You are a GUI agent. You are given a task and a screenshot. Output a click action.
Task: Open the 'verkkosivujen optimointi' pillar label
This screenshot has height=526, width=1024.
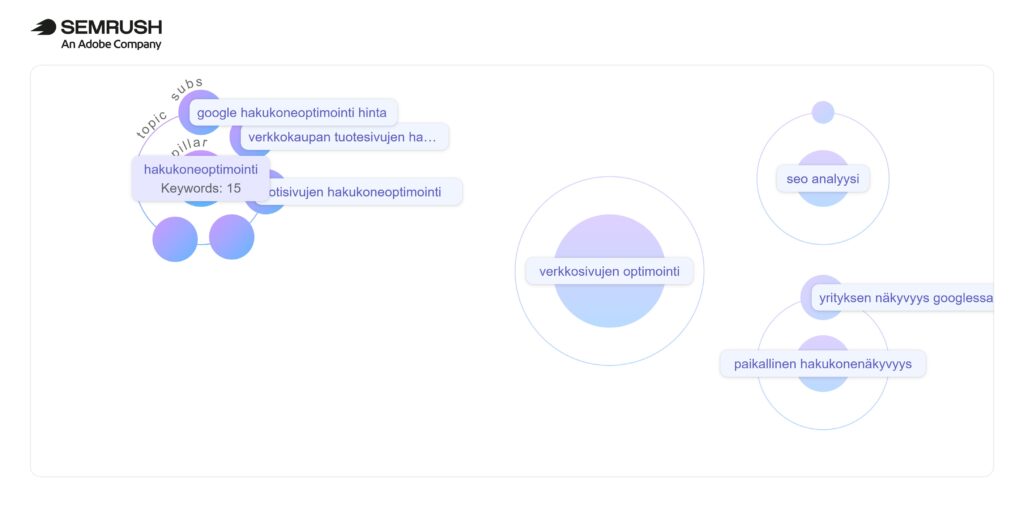click(609, 271)
